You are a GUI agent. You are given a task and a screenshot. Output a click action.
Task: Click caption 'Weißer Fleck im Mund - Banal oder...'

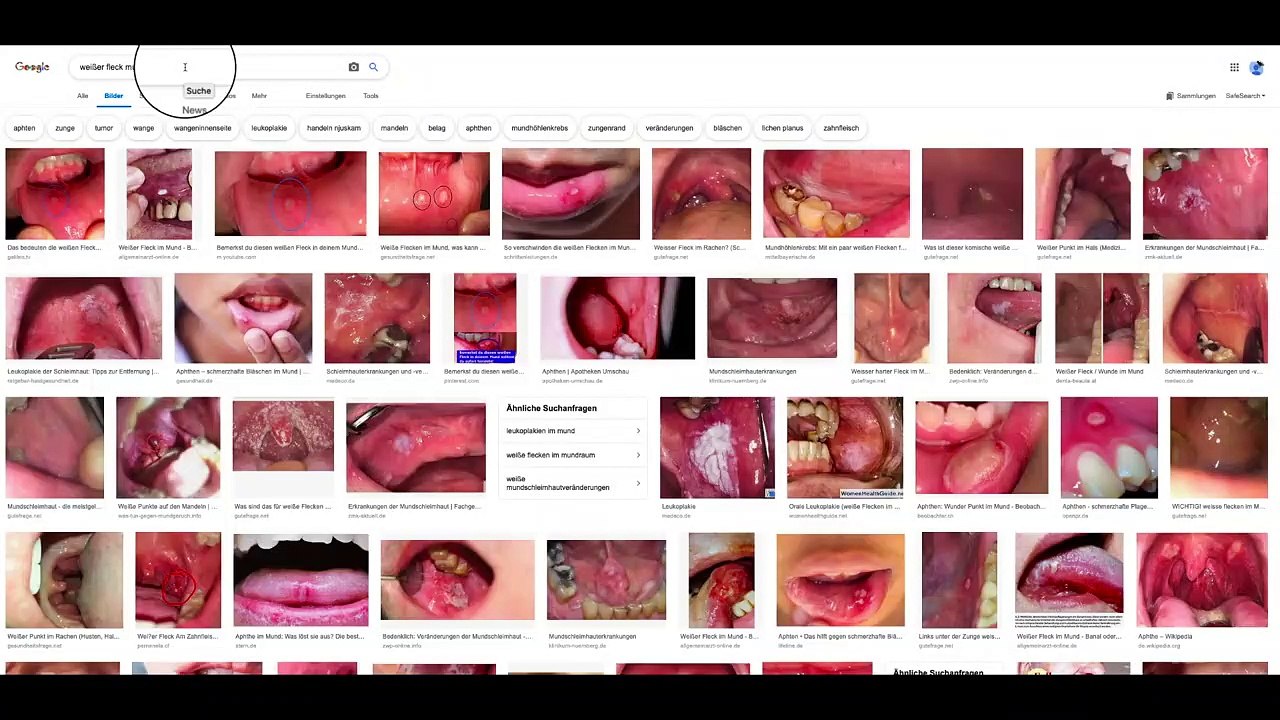[x=1069, y=637]
